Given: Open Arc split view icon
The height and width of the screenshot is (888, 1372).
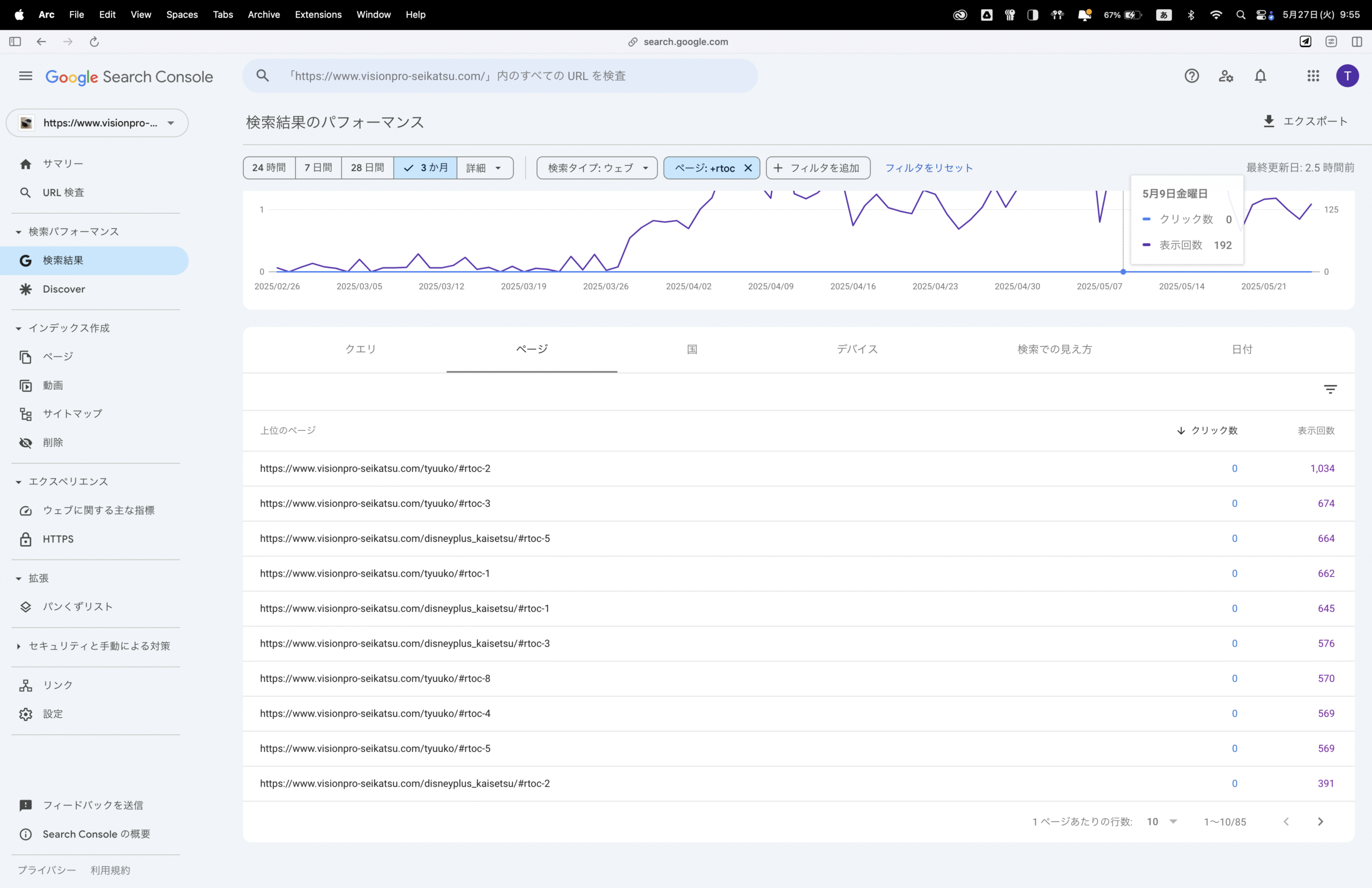Looking at the screenshot, I should coord(1357,41).
